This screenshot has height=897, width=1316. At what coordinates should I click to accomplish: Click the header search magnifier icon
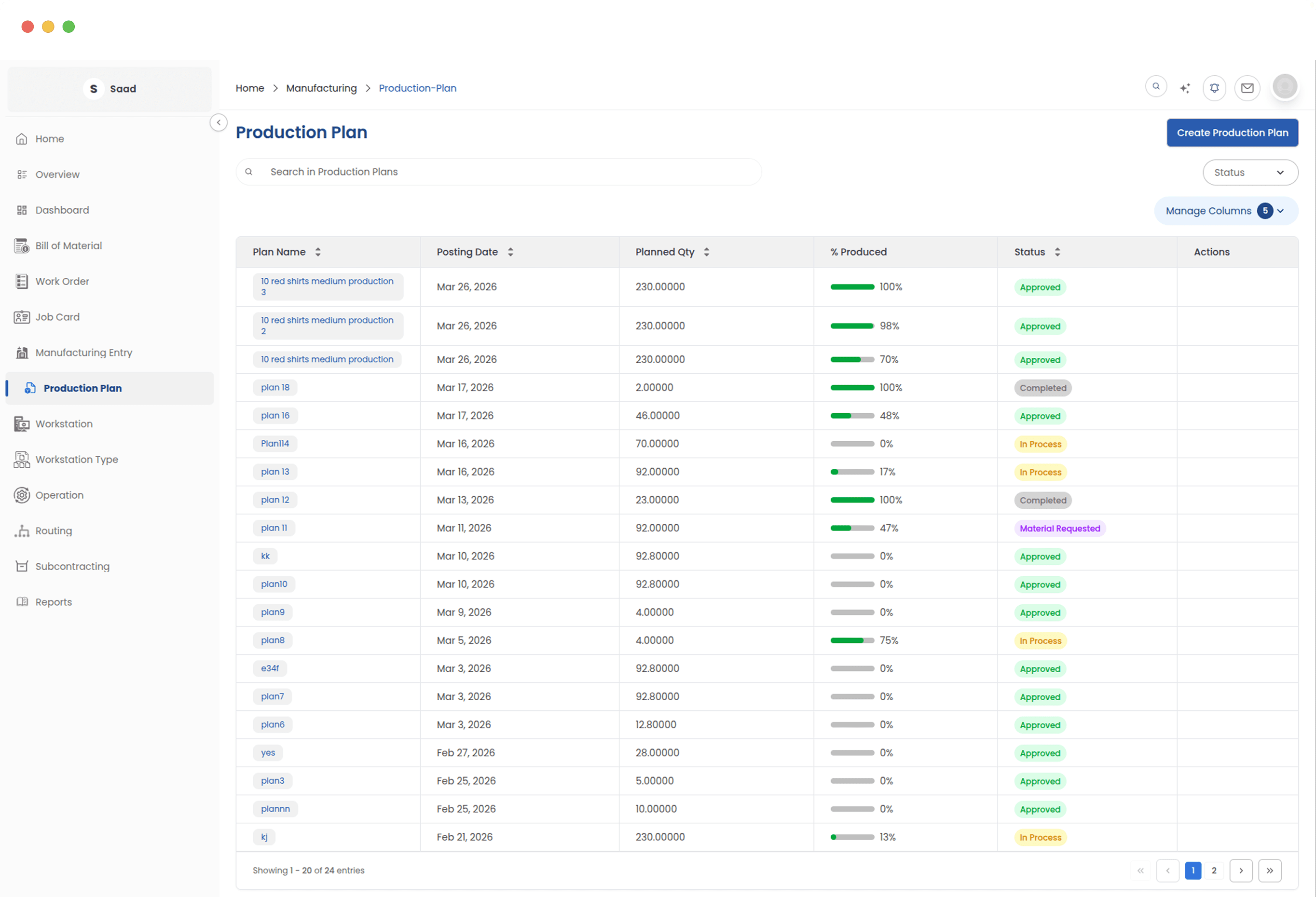1156,87
